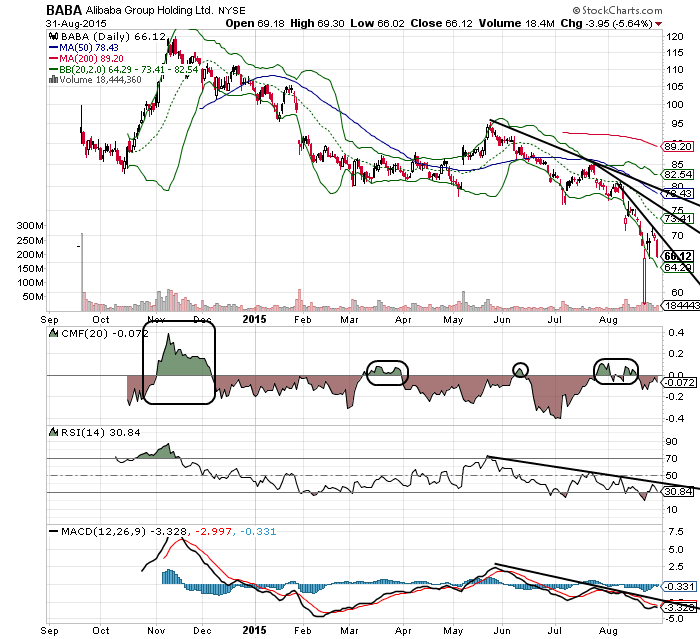Click the Alibaba Group Holding Ltd. name
Screen dimensions: 700x639
tap(149, 10)
